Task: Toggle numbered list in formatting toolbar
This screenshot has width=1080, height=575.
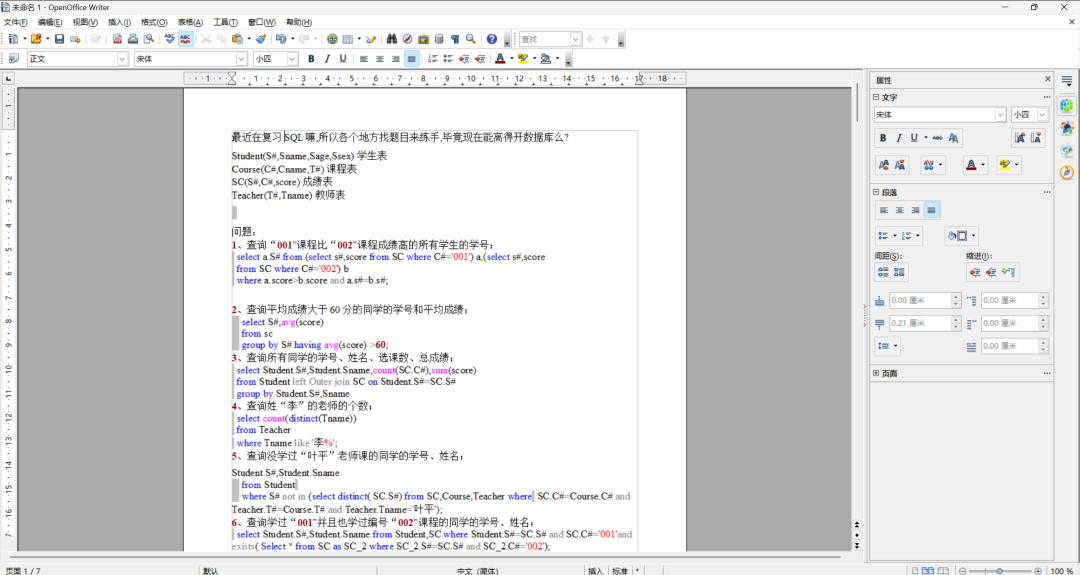Action: click(433, 59)
